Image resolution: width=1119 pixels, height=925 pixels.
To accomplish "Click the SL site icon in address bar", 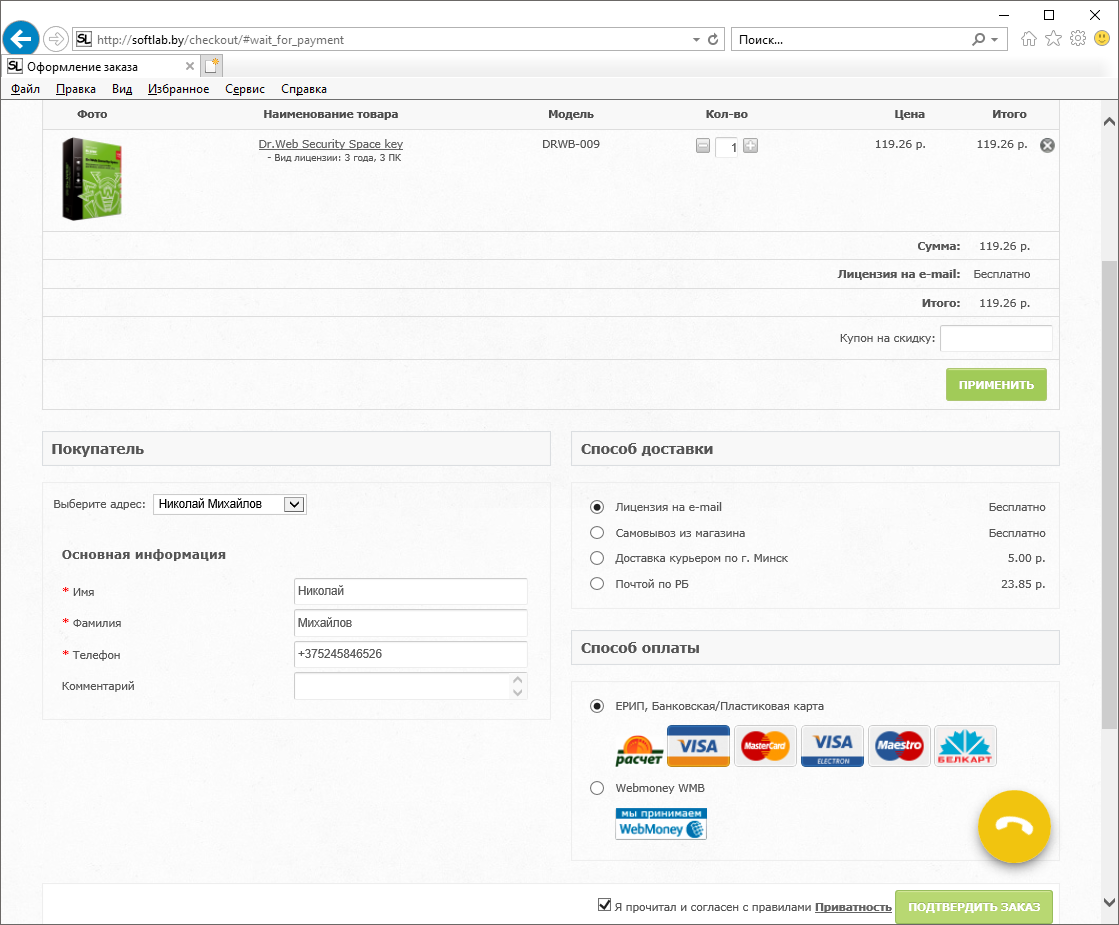I will click(83, 39).
